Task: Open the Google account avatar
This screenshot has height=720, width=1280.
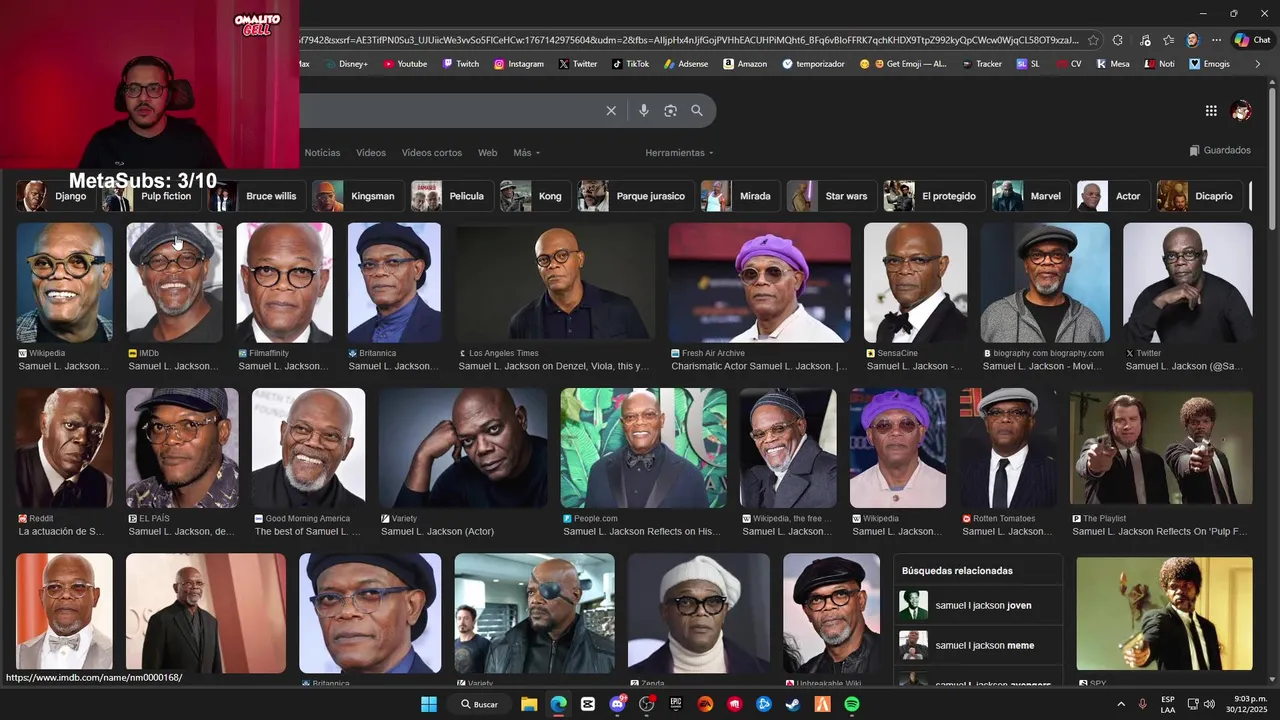Action: click(x=1242, y=111)
